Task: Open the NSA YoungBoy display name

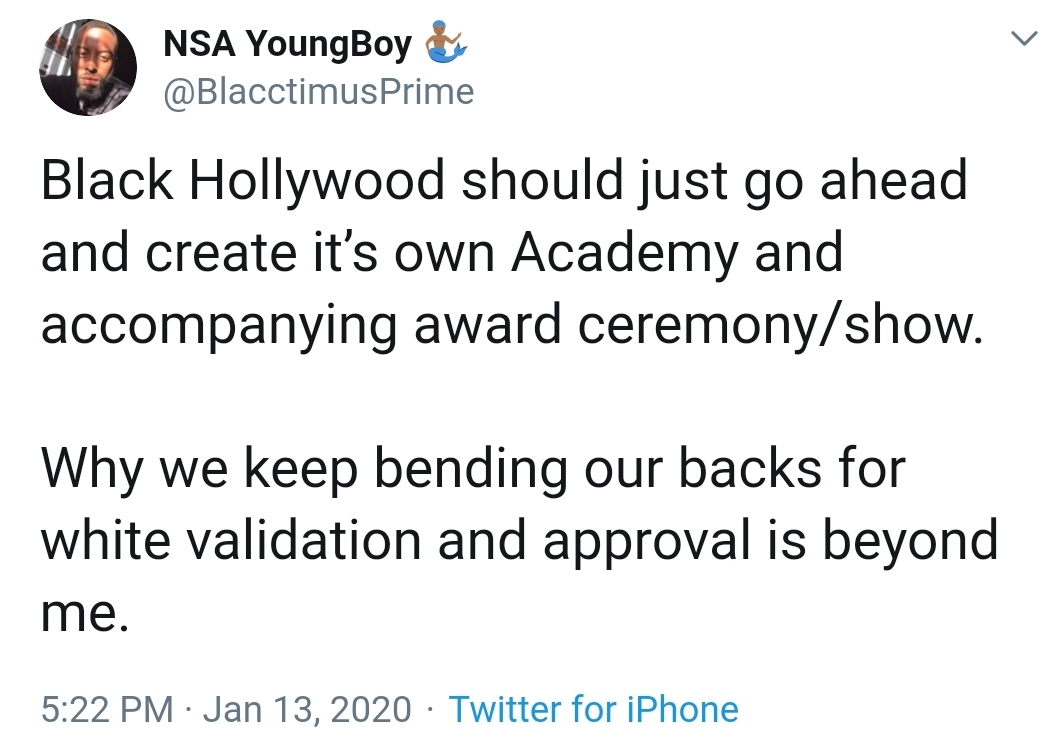Action: pos(287,44)
